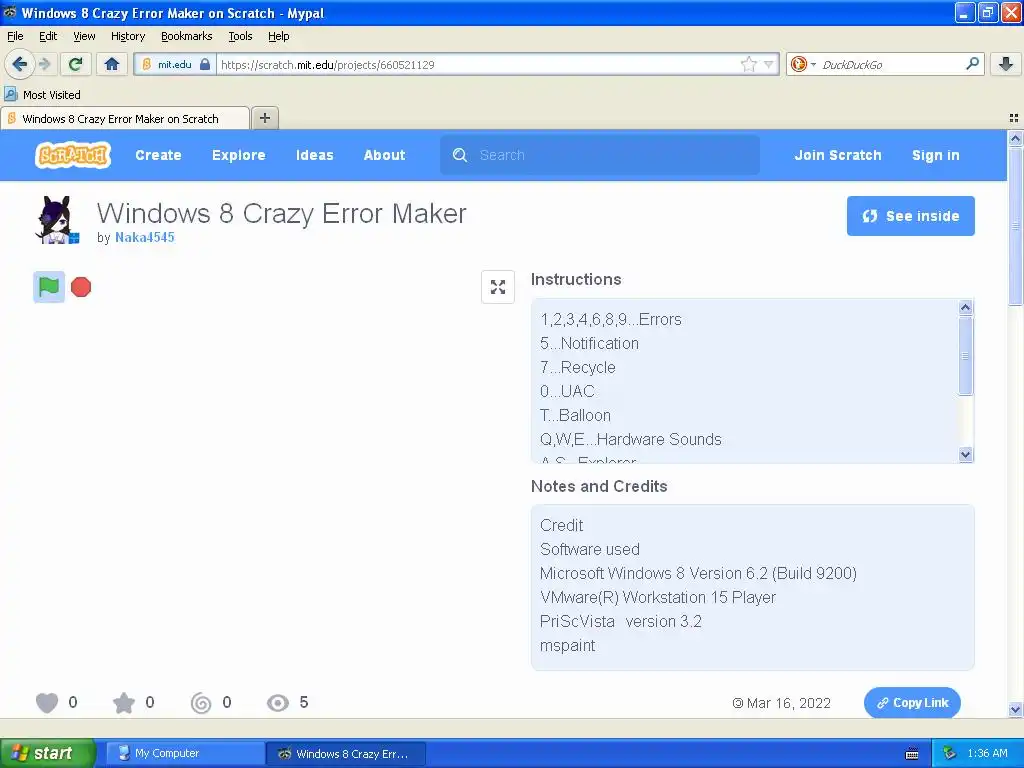The height and width of the screenshot is (768, 1024).
Task: Switch to My Computer taskbar item
Action: (x=185, y=753)
